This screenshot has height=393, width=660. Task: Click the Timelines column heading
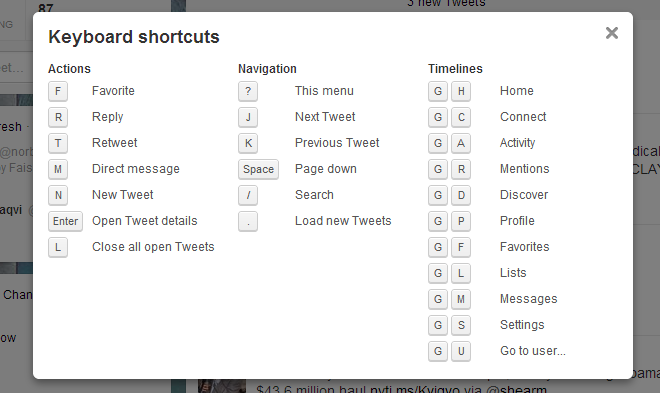point(455,69)
